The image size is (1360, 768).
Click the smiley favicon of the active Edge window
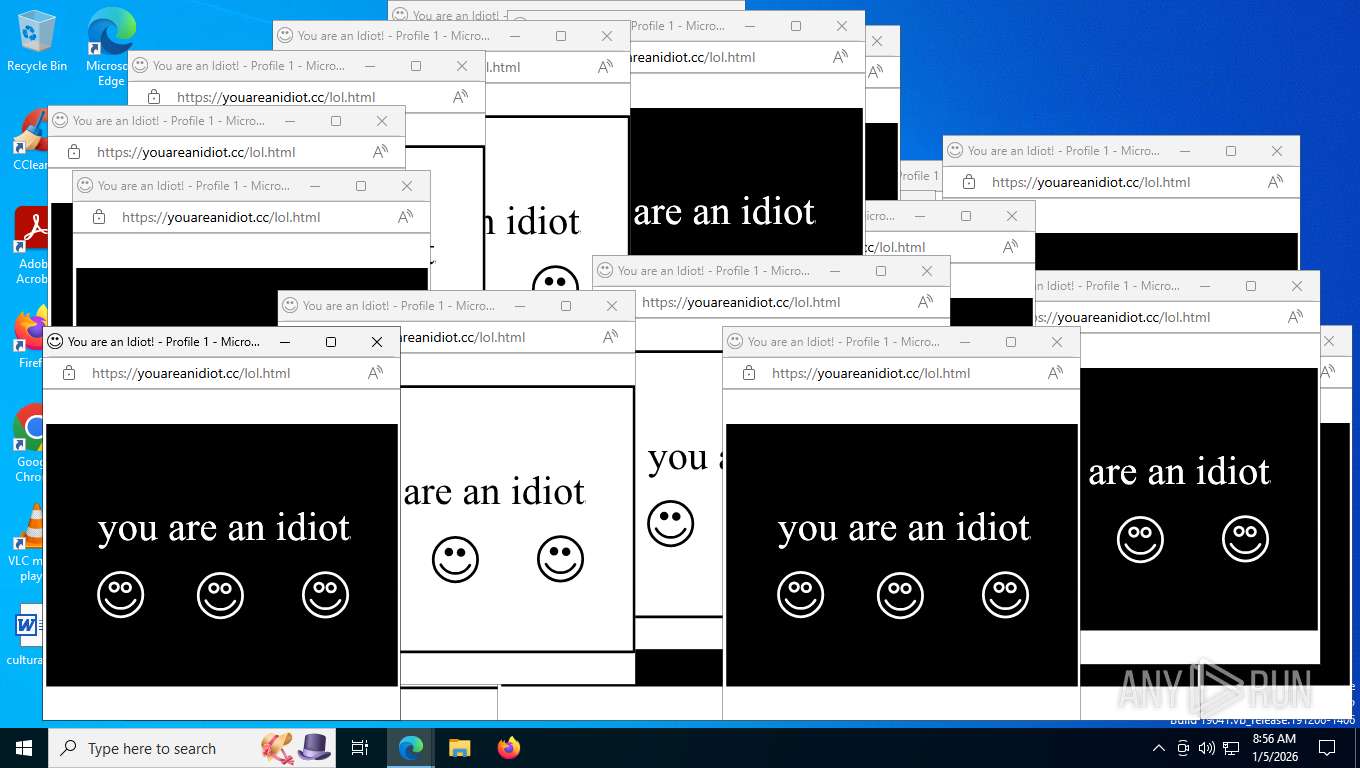(55, 341)
